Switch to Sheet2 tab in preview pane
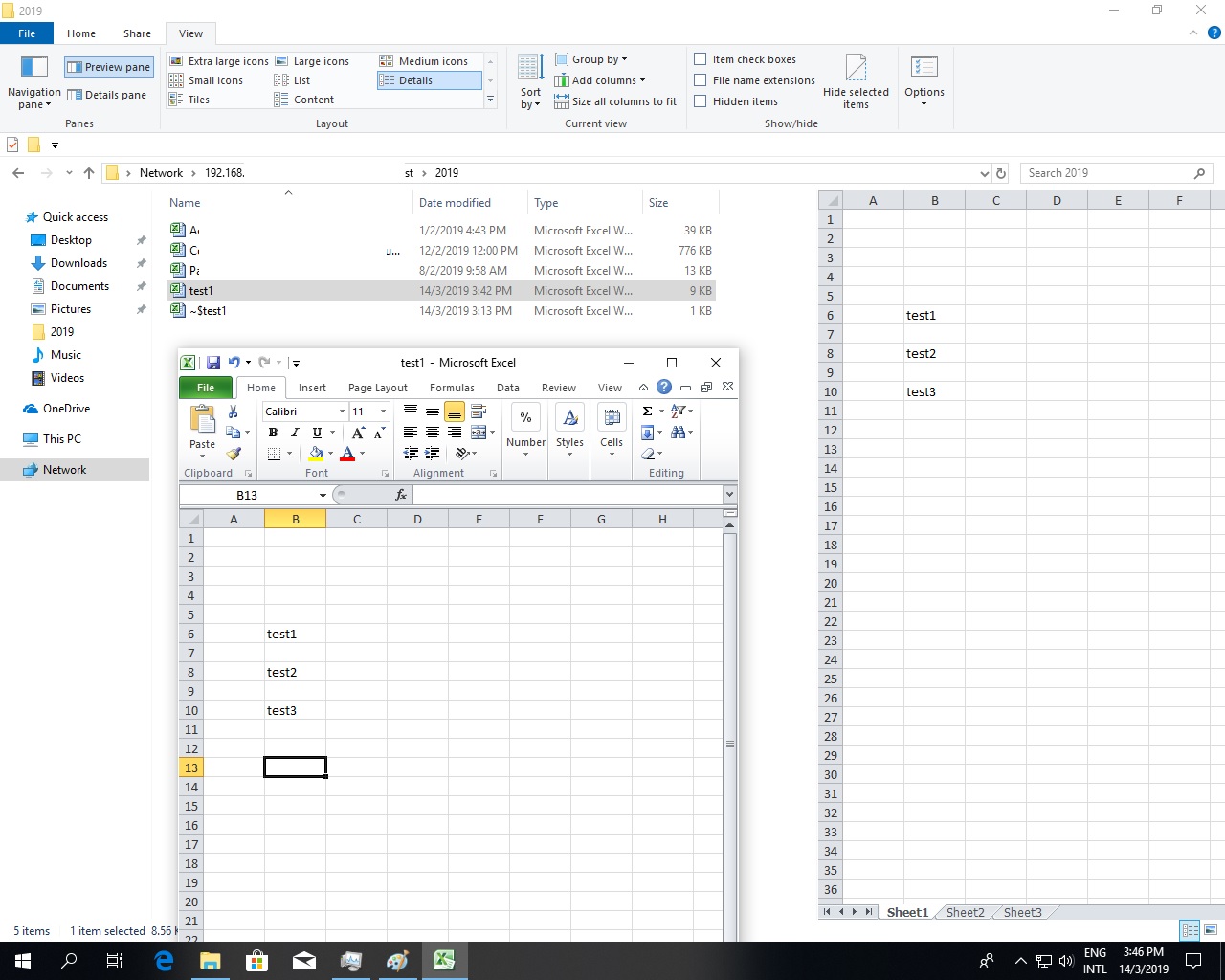 pyautogui.click(x=965, y=912)
